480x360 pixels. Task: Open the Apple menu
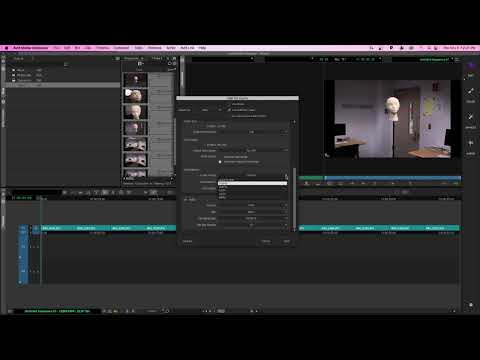(6, 48)
